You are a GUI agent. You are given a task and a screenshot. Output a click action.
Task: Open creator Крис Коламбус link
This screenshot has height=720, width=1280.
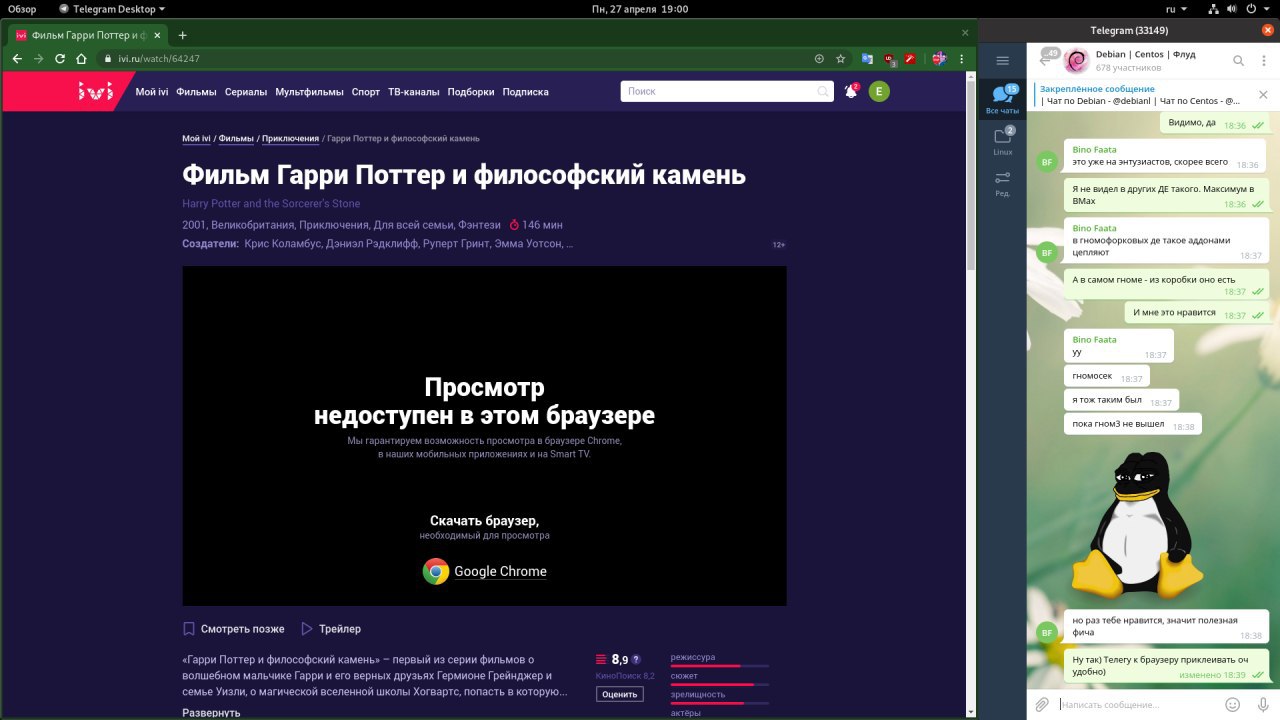click(x=281, y=243)
